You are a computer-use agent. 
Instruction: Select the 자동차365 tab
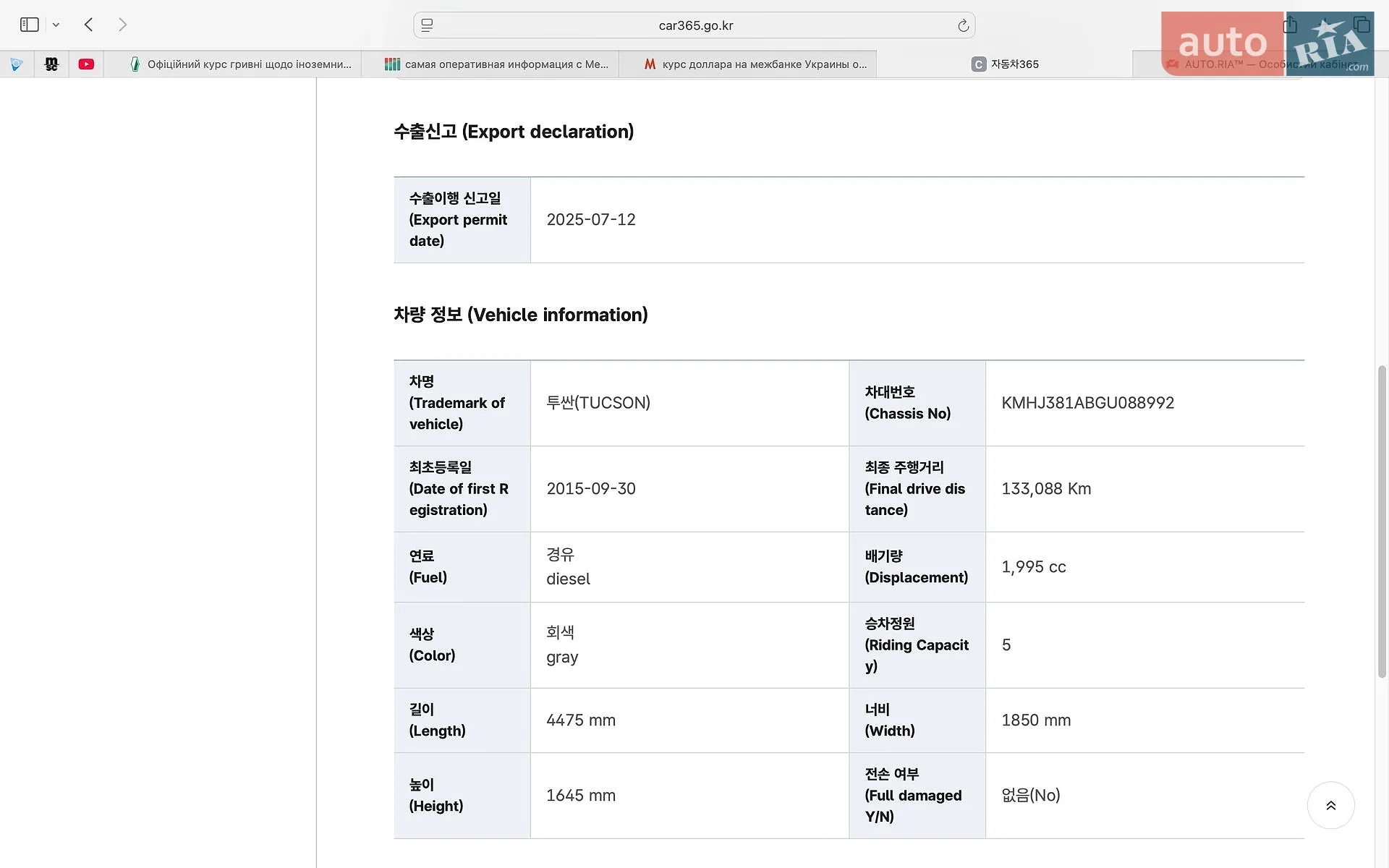click(x=1005, y=64)
